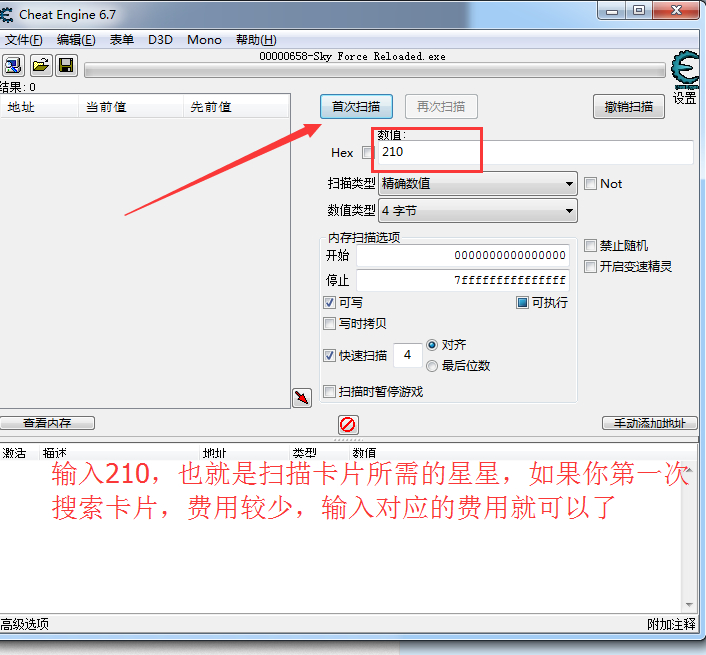Click 附加注释 in status bar
Viewport: 706px width, 655px height.
point(671,624)
